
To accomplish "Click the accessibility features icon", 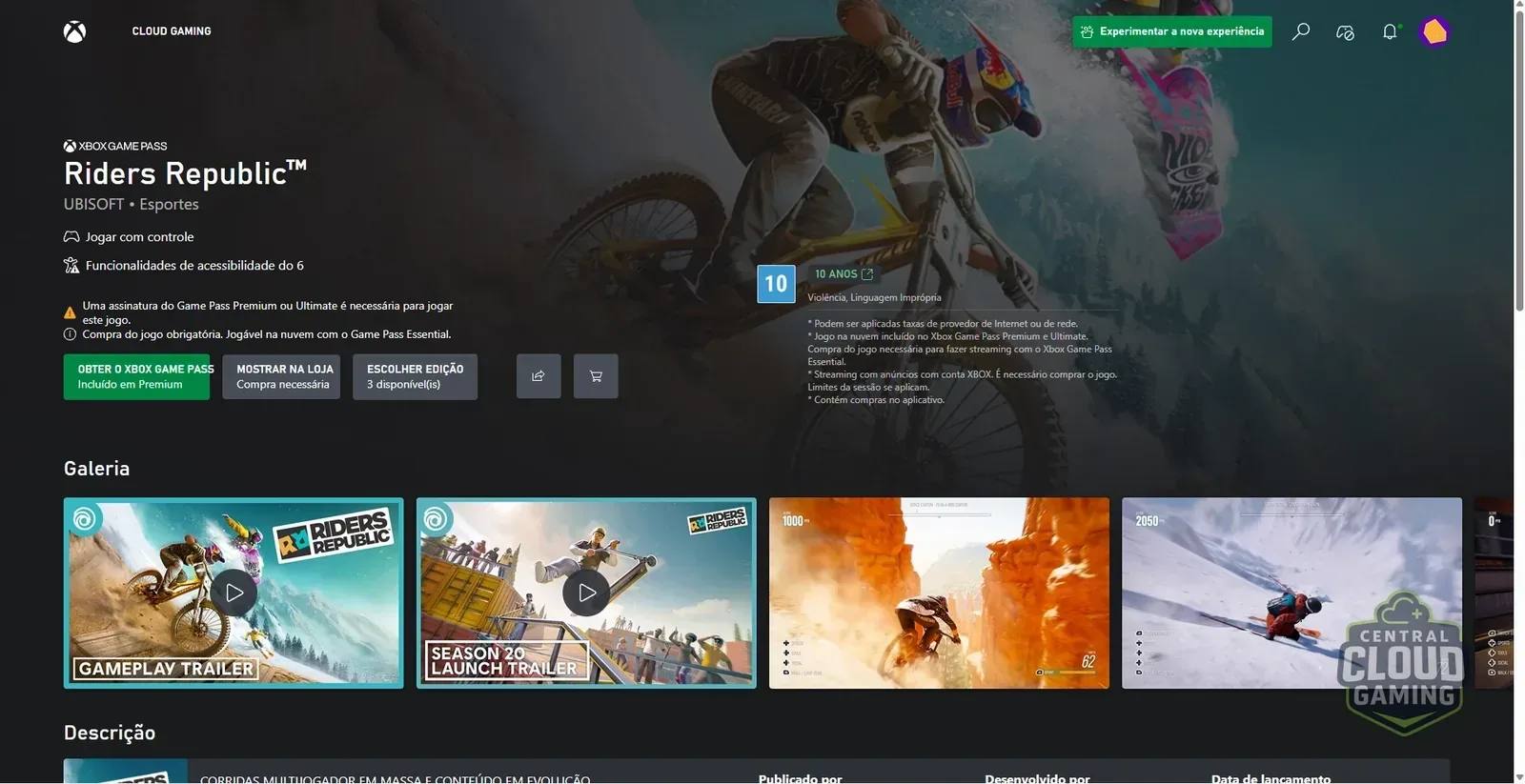I will coord(71,266).
